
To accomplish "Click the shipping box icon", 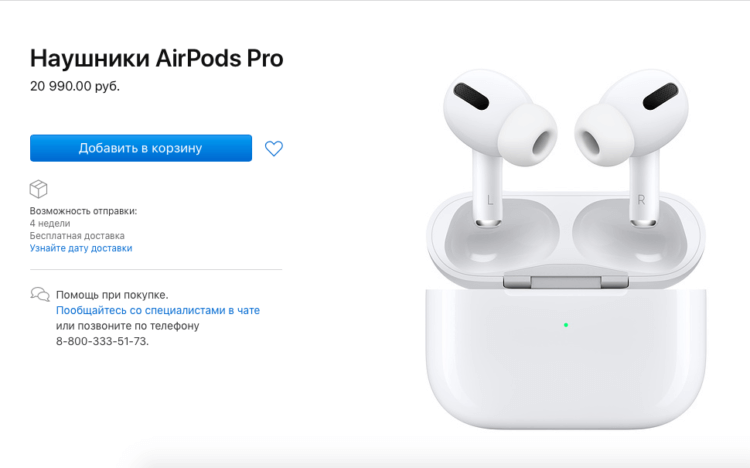I will coord(38,189).
